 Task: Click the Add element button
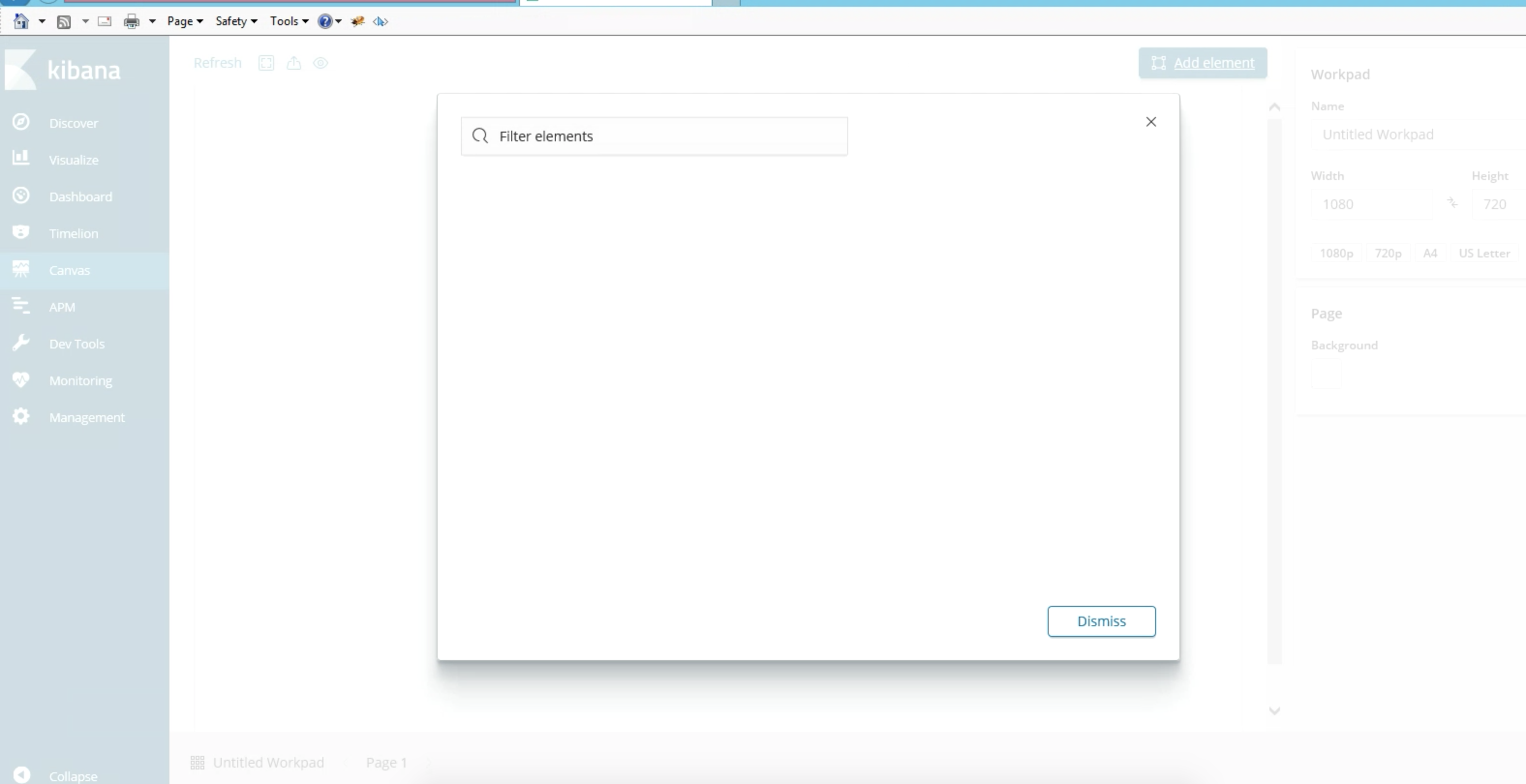(x=1202, y=63)
